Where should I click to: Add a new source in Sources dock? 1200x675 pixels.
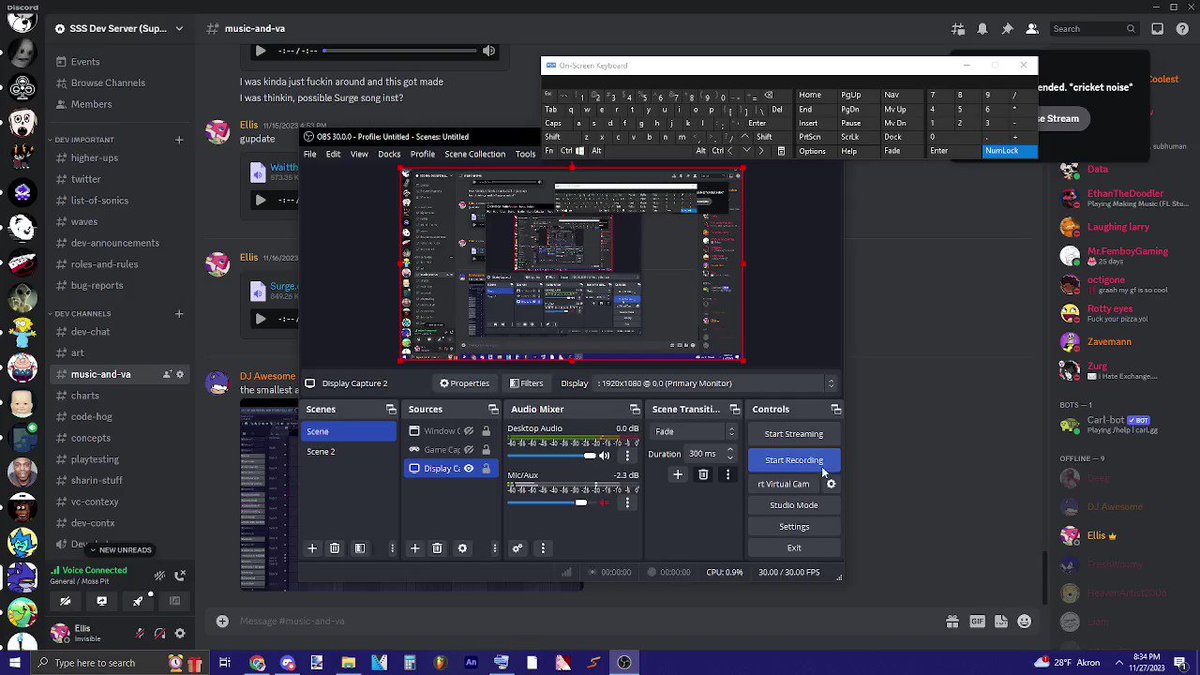[x=415, y=548]
